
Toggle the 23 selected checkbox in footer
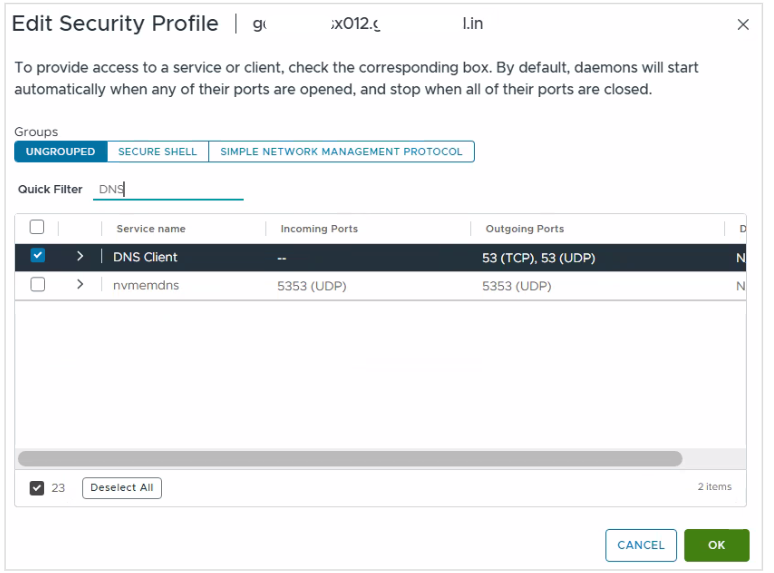(x=37, y=488)
